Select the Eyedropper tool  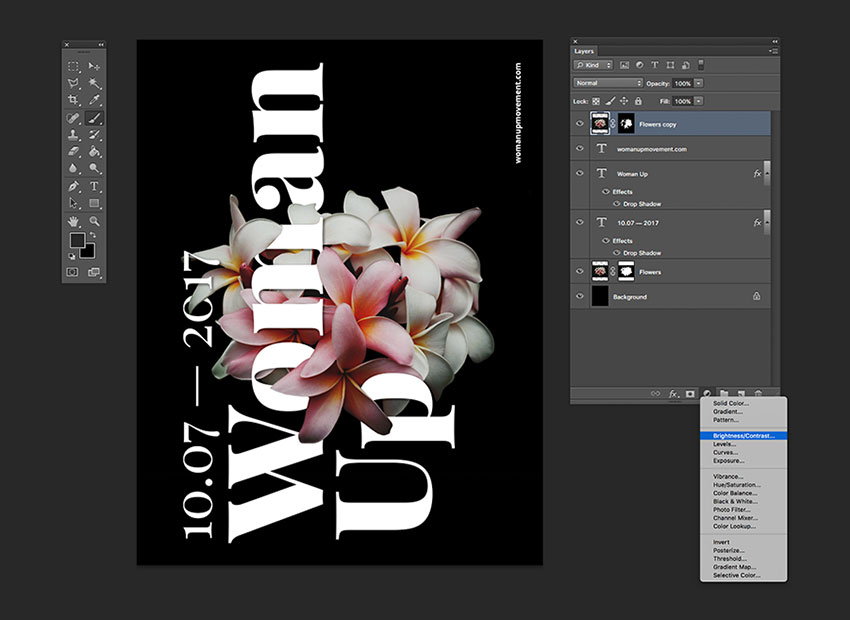[x=94, y=100]
